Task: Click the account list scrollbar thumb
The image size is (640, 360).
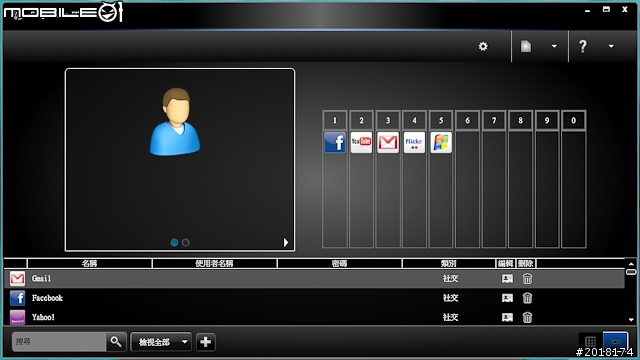Action: click(x=631, y=272)
